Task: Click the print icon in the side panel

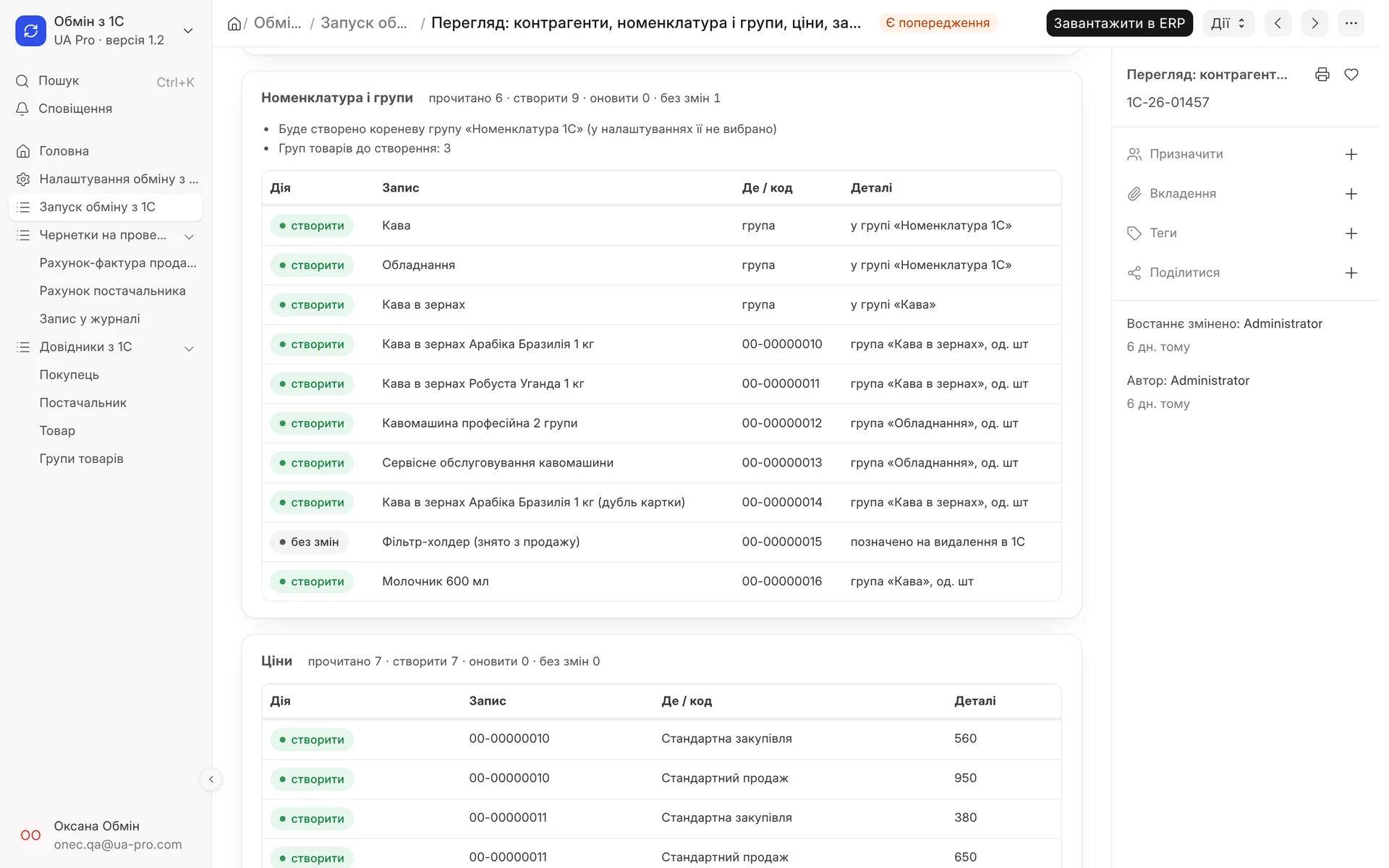Action: click(x=1322, y=75)
